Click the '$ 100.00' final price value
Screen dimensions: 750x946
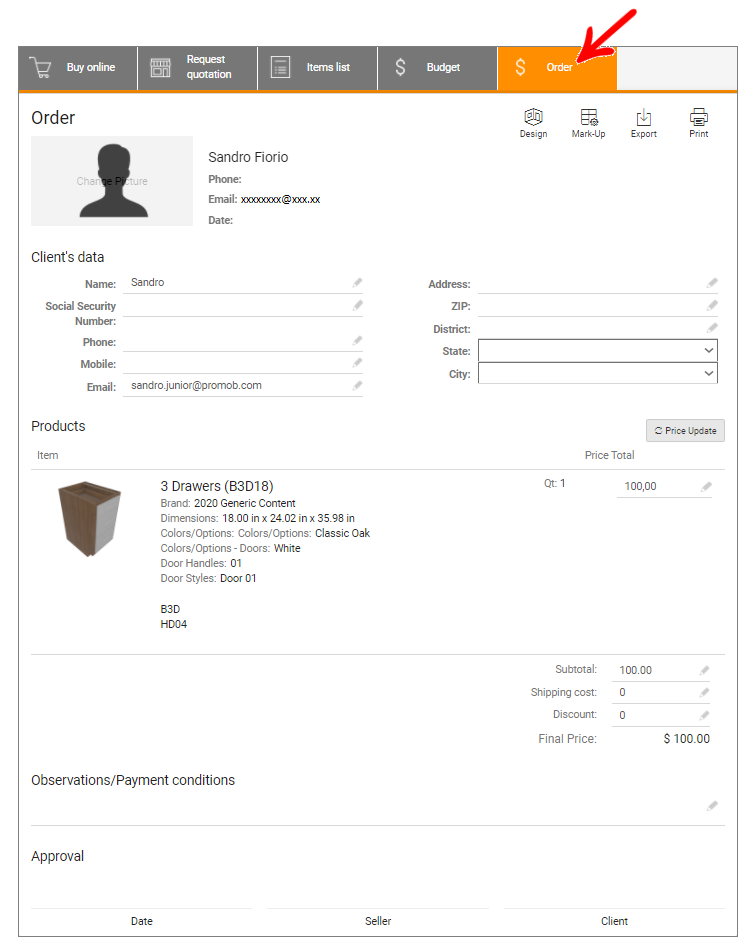click(687, 739)
